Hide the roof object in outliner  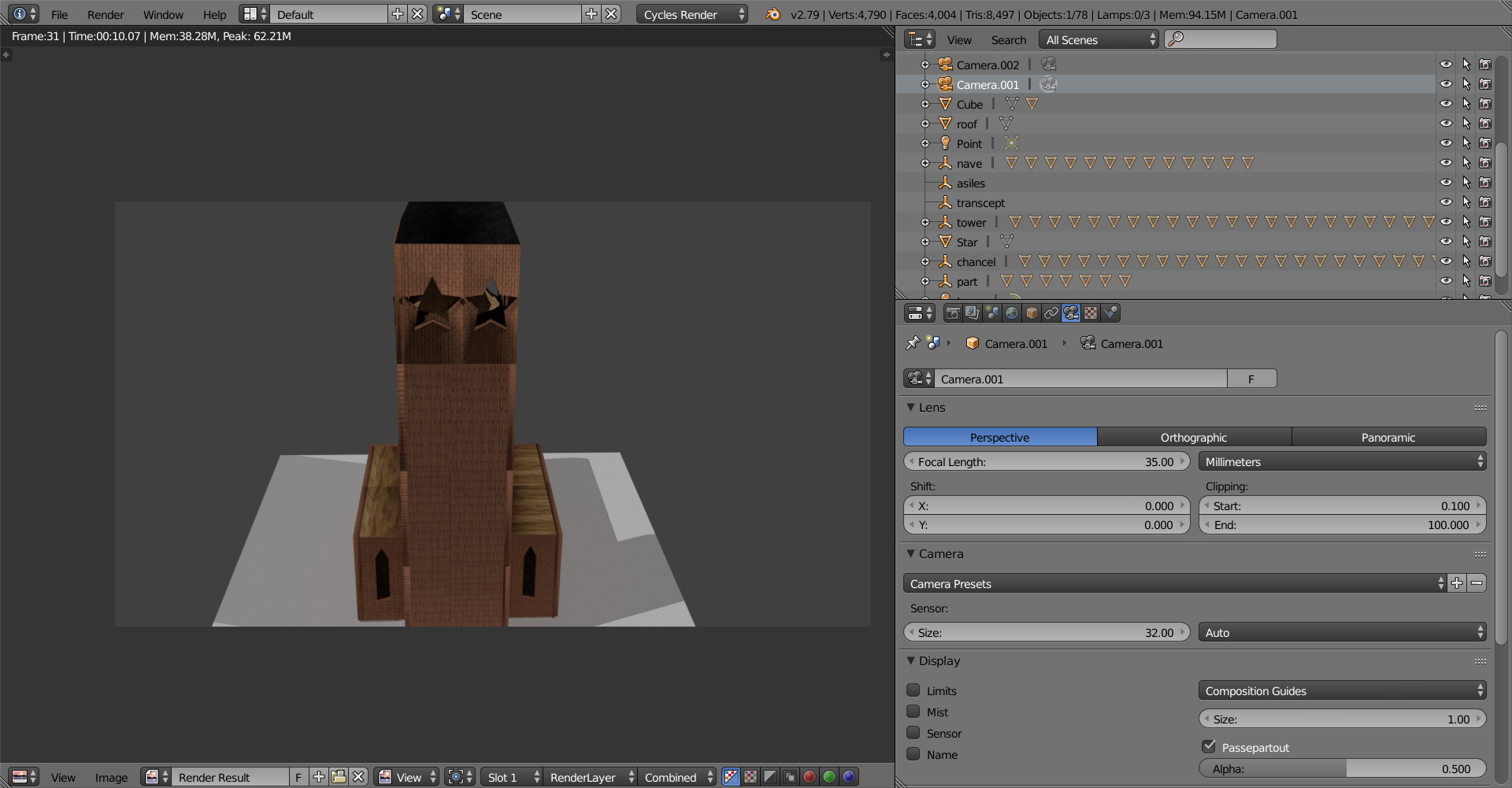click(x=1446, y=124)
